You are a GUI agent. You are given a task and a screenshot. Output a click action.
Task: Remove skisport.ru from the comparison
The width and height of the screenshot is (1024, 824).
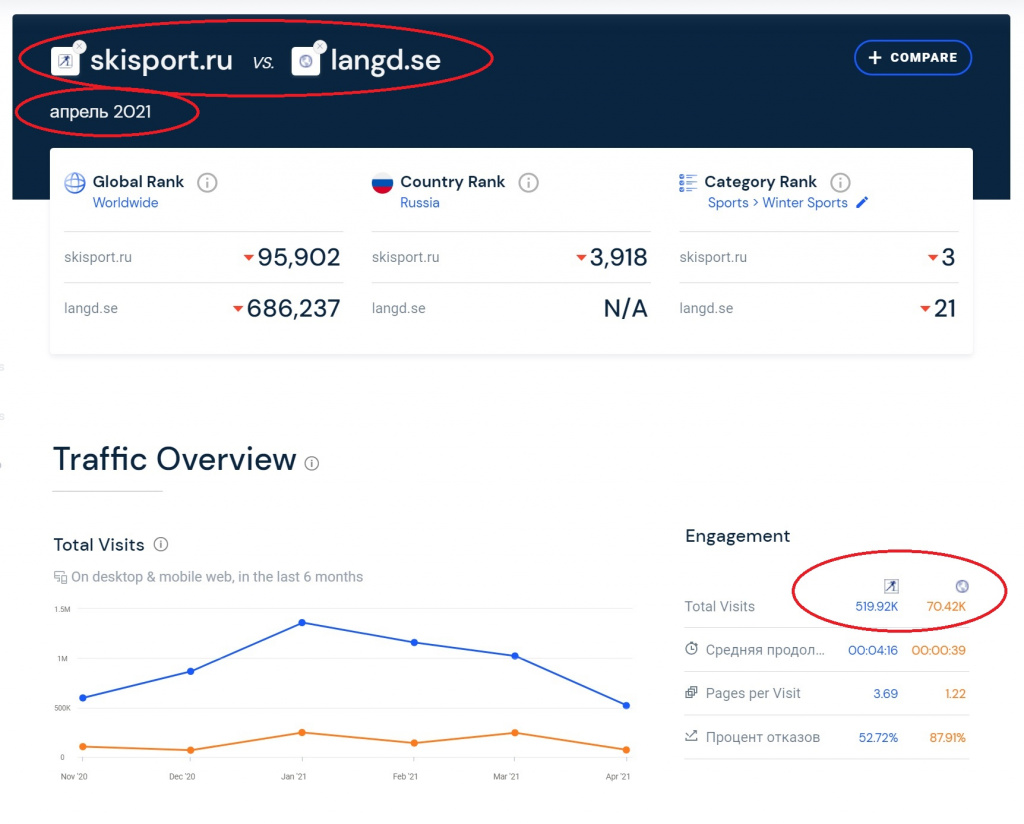79,46
